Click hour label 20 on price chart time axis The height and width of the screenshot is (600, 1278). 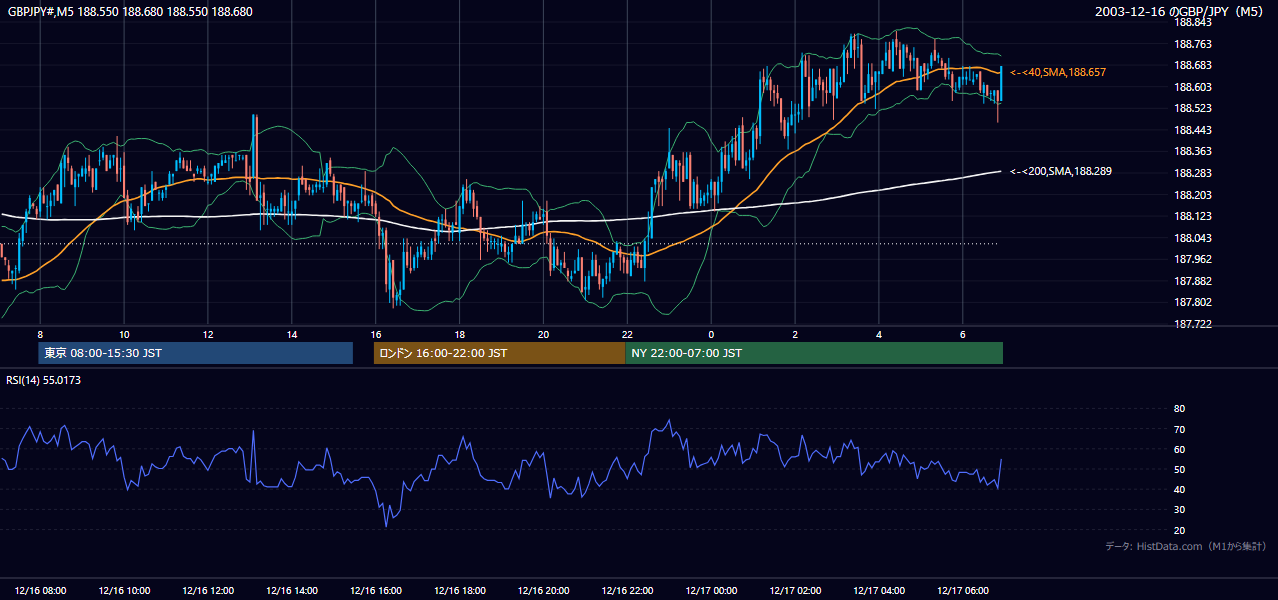543,334
